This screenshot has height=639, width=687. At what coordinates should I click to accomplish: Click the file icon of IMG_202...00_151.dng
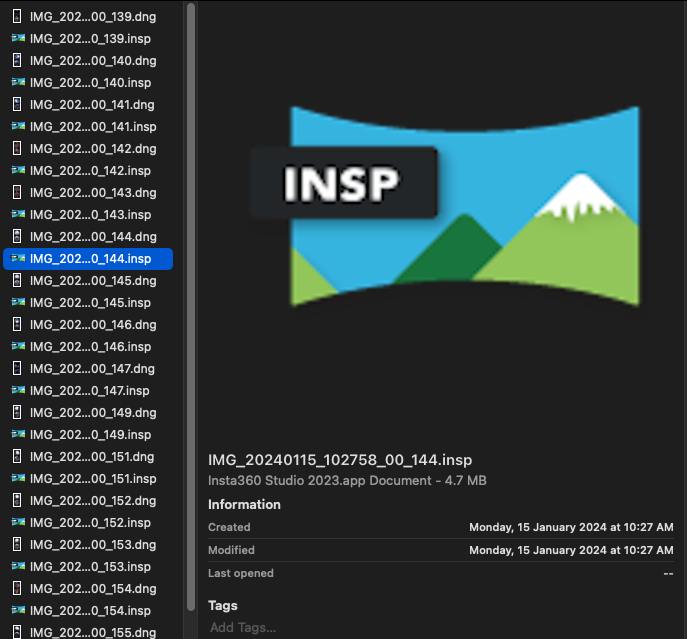[x=17, y=456]
